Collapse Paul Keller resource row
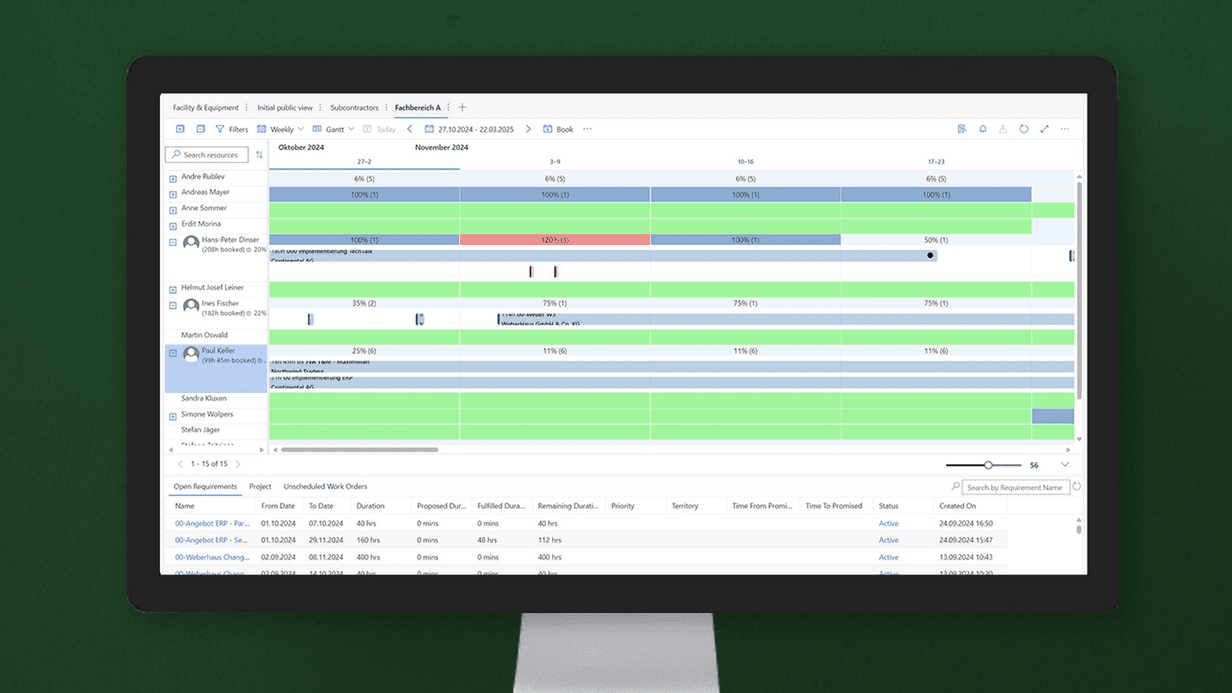 pyautogui.click(x=173, y=353)
